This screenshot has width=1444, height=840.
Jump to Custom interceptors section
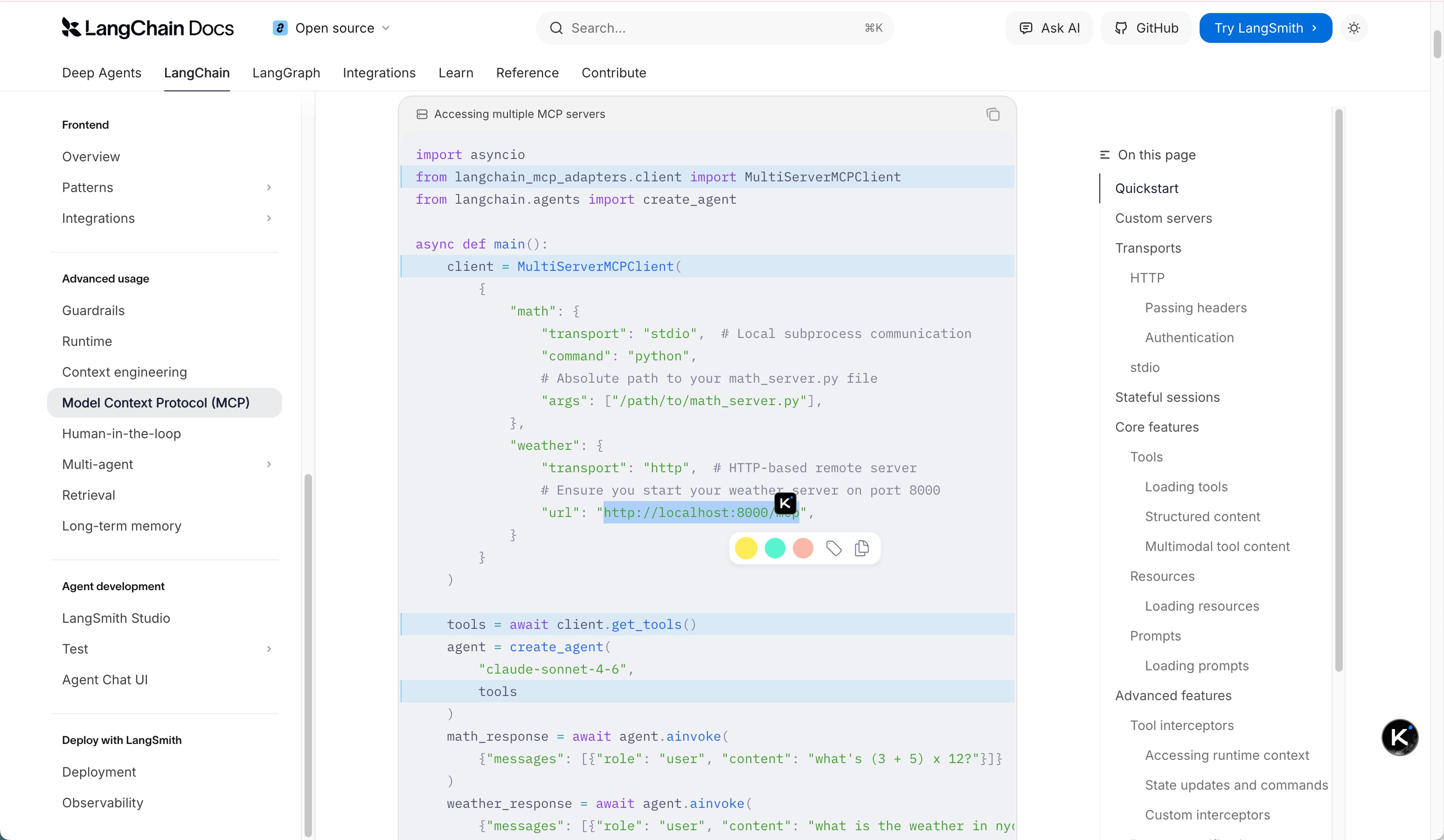point(1208,814)
